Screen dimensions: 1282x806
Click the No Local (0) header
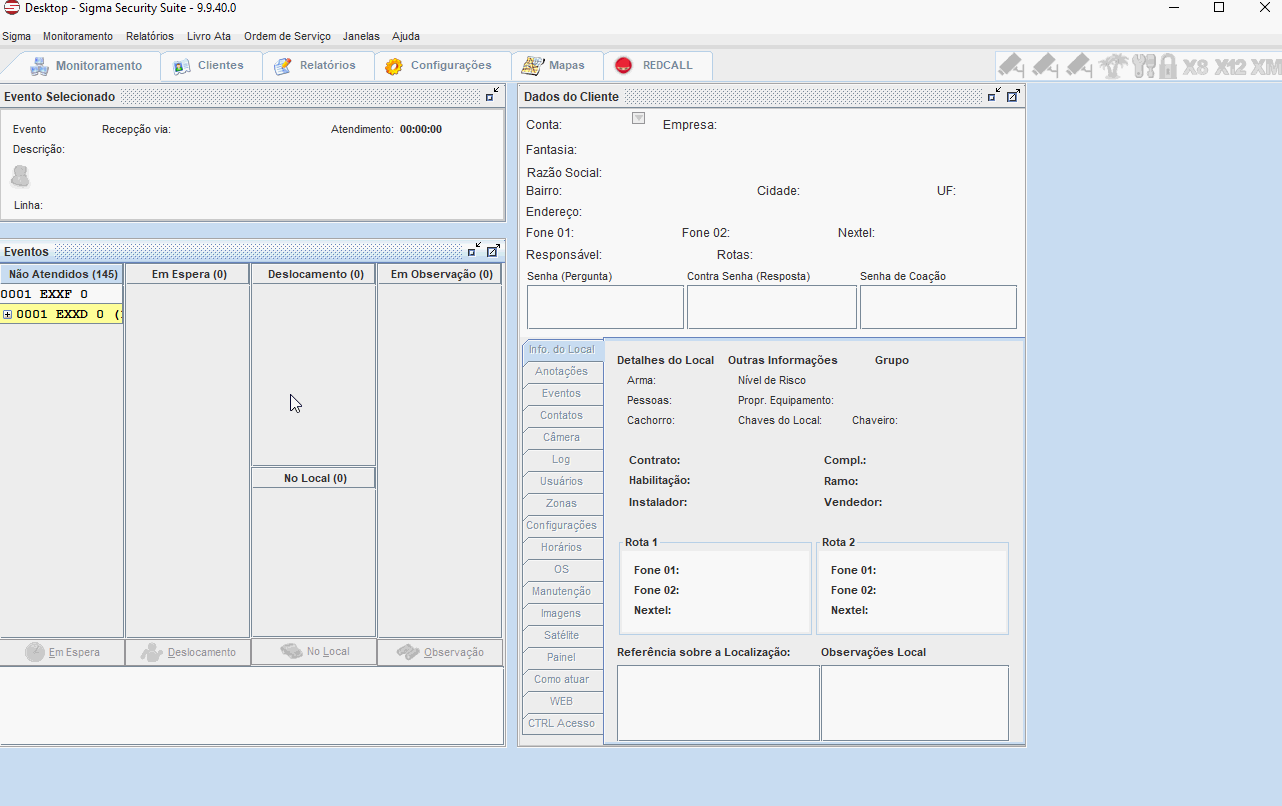[315, 478]
